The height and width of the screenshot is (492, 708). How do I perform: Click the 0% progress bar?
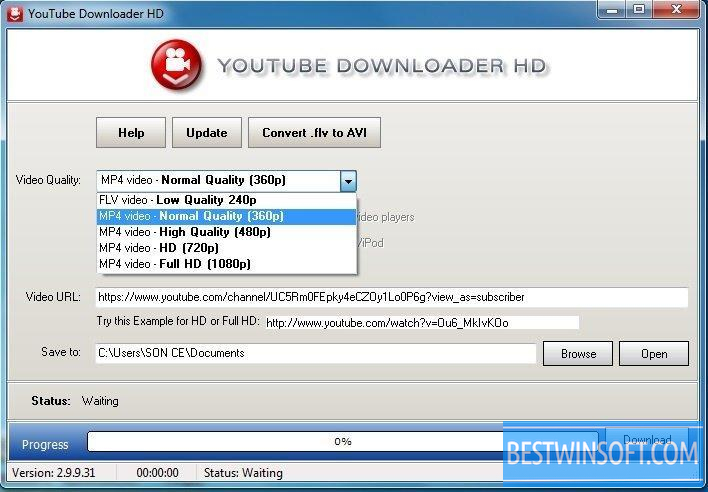click(x=343, y=441)
